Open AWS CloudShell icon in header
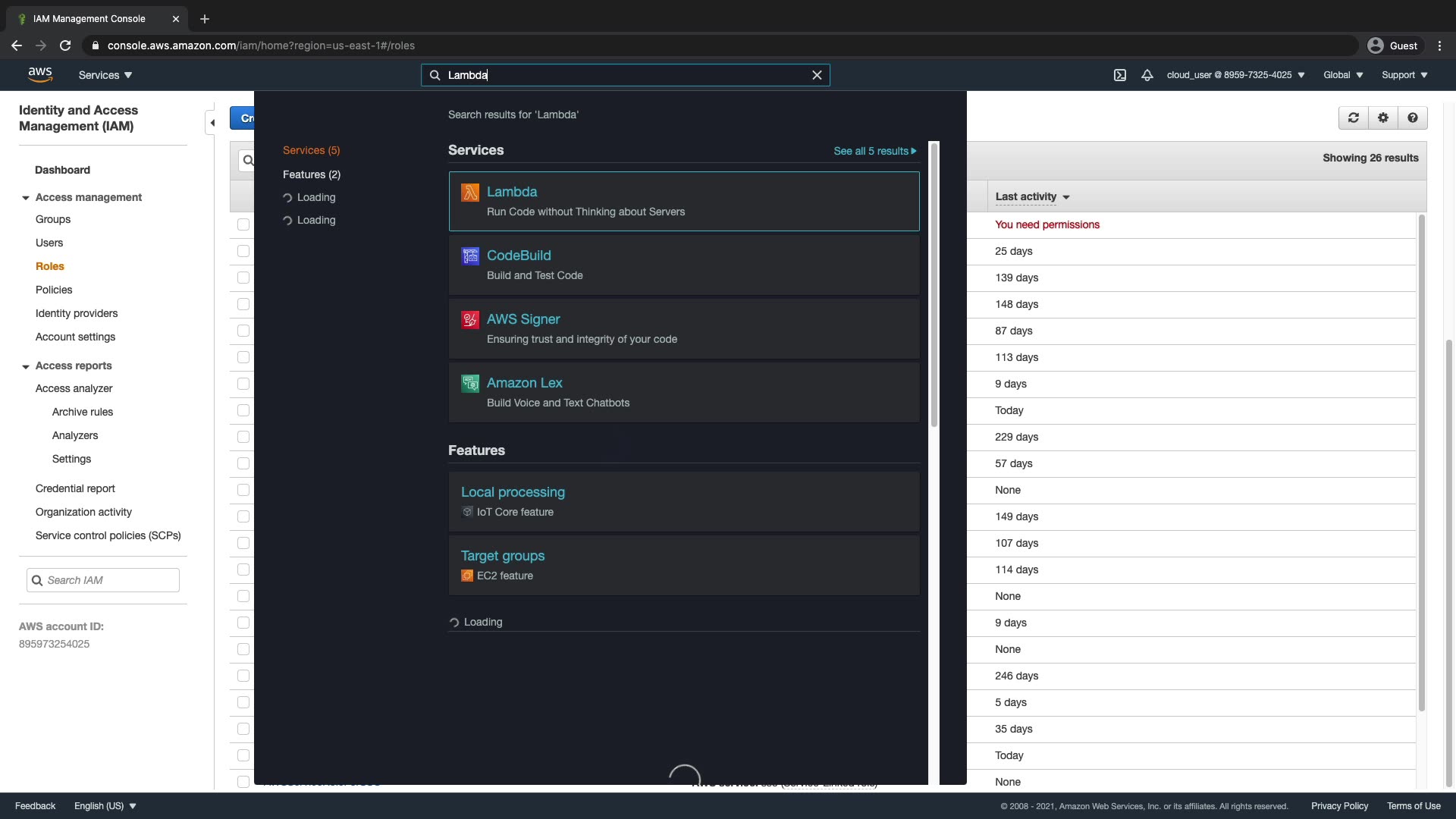Viewport: 1456px width, 819px height. click(1119, 75)
